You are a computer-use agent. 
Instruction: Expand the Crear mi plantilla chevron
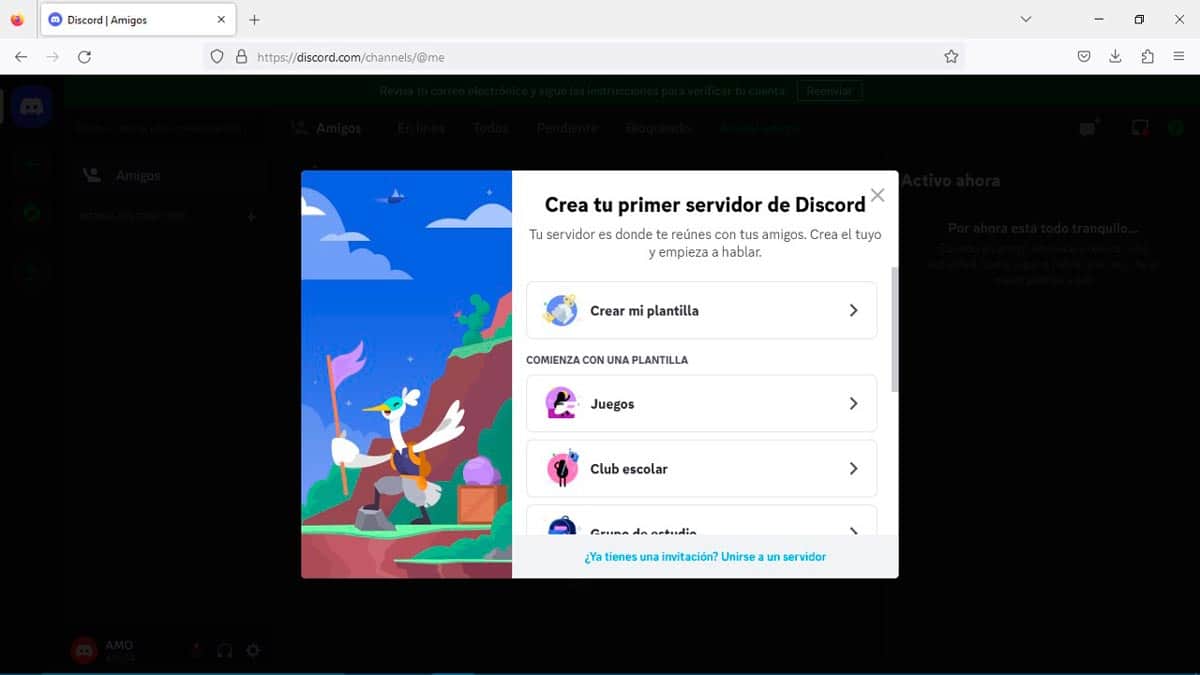(x=853, y=310)
